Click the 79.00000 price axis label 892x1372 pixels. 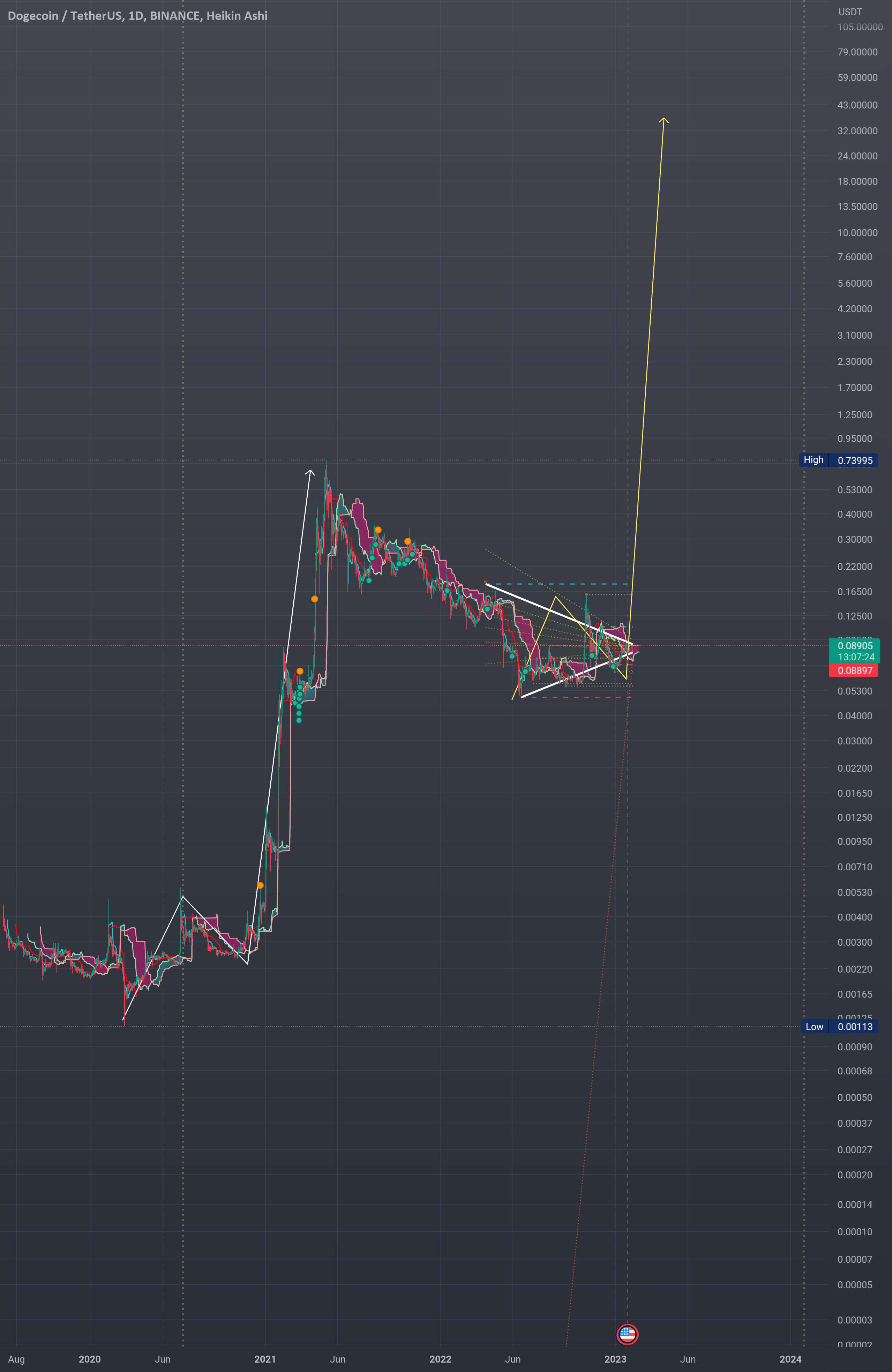857,52
